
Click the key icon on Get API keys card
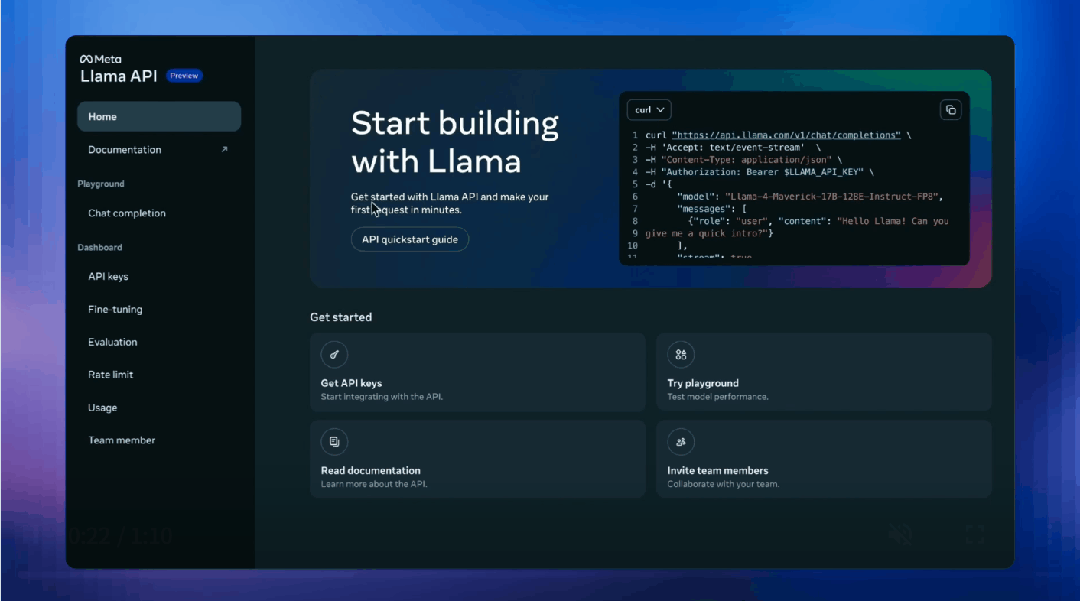point(334,355)
